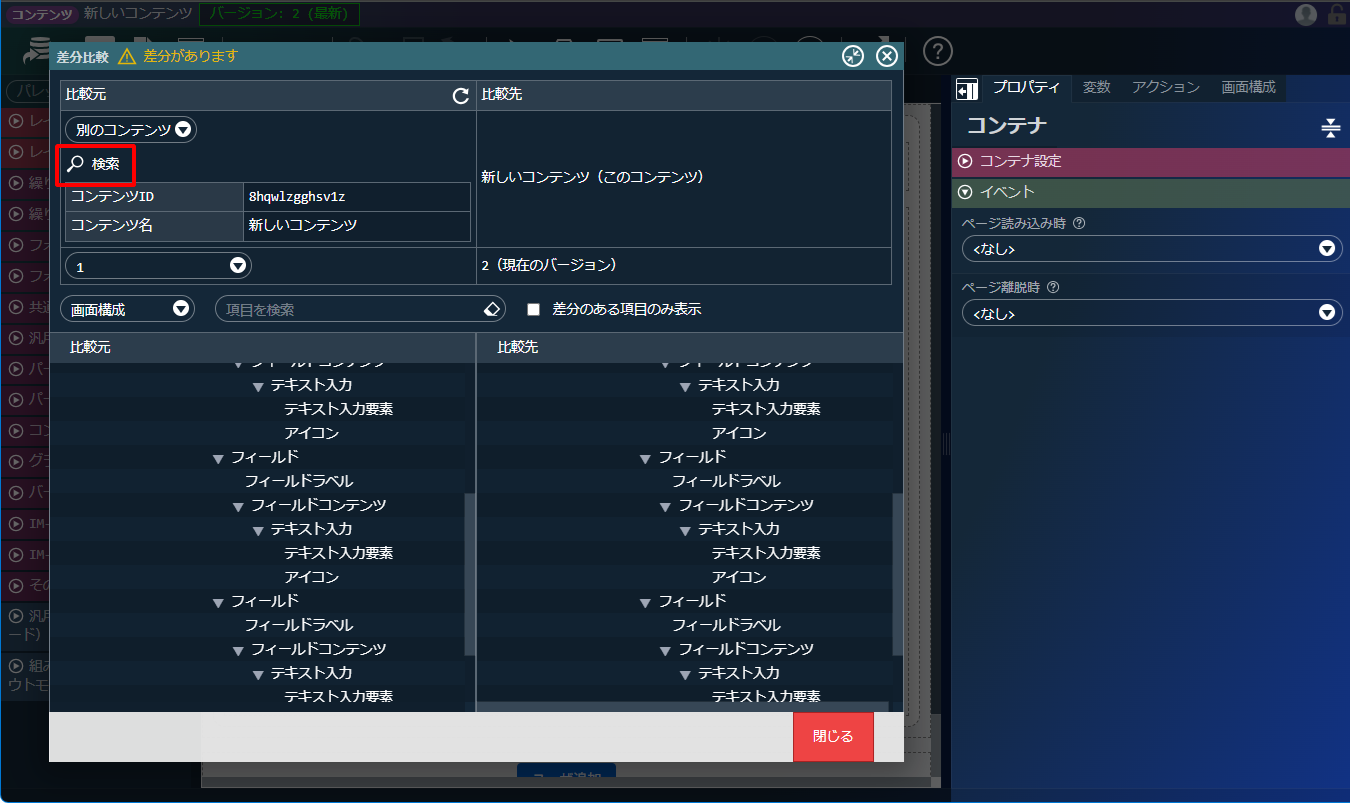
Task: Open the ページ離脱時 dropdown
Action: pos(1152,313)
